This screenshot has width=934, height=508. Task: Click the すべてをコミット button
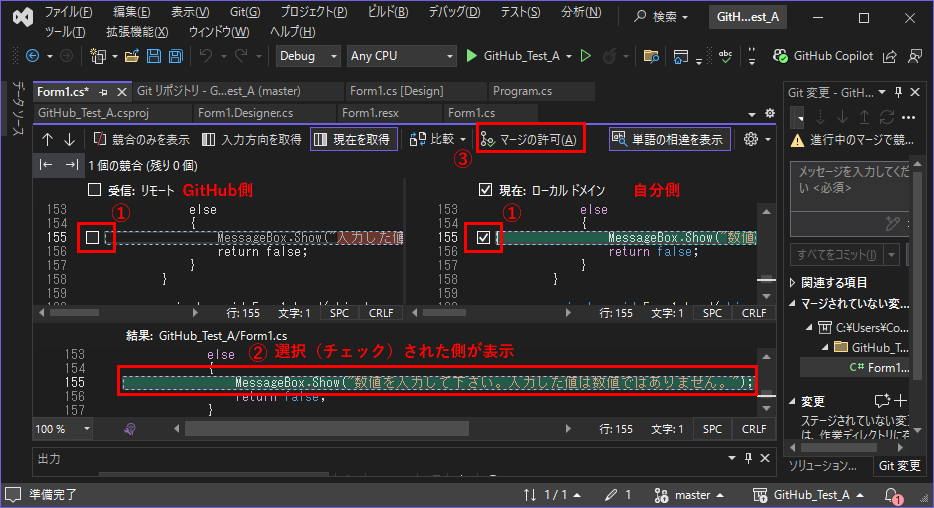837,255
